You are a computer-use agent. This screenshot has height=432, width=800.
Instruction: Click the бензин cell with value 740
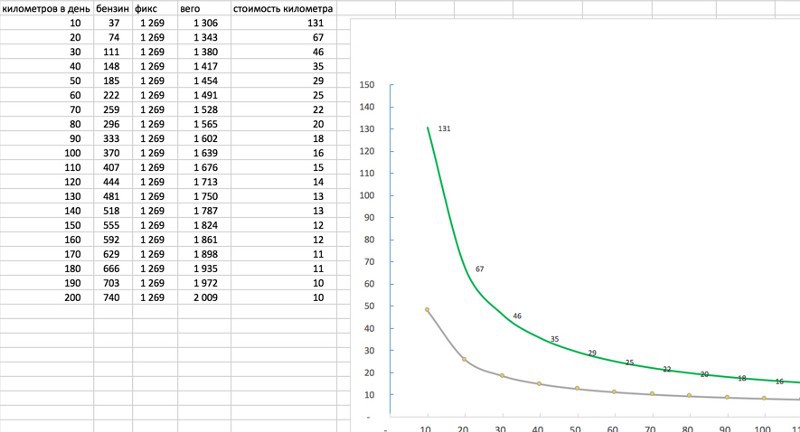pyautogui.click(x=112, y=298)
